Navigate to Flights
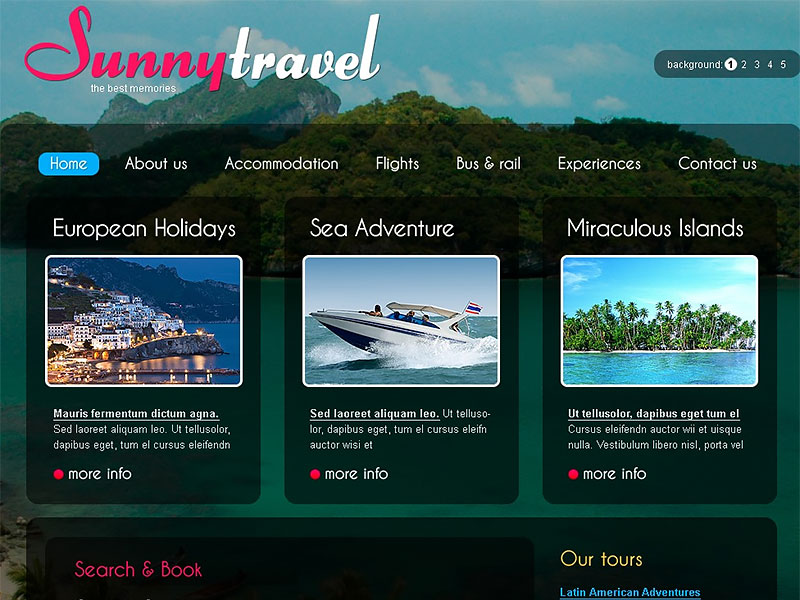 397,164
